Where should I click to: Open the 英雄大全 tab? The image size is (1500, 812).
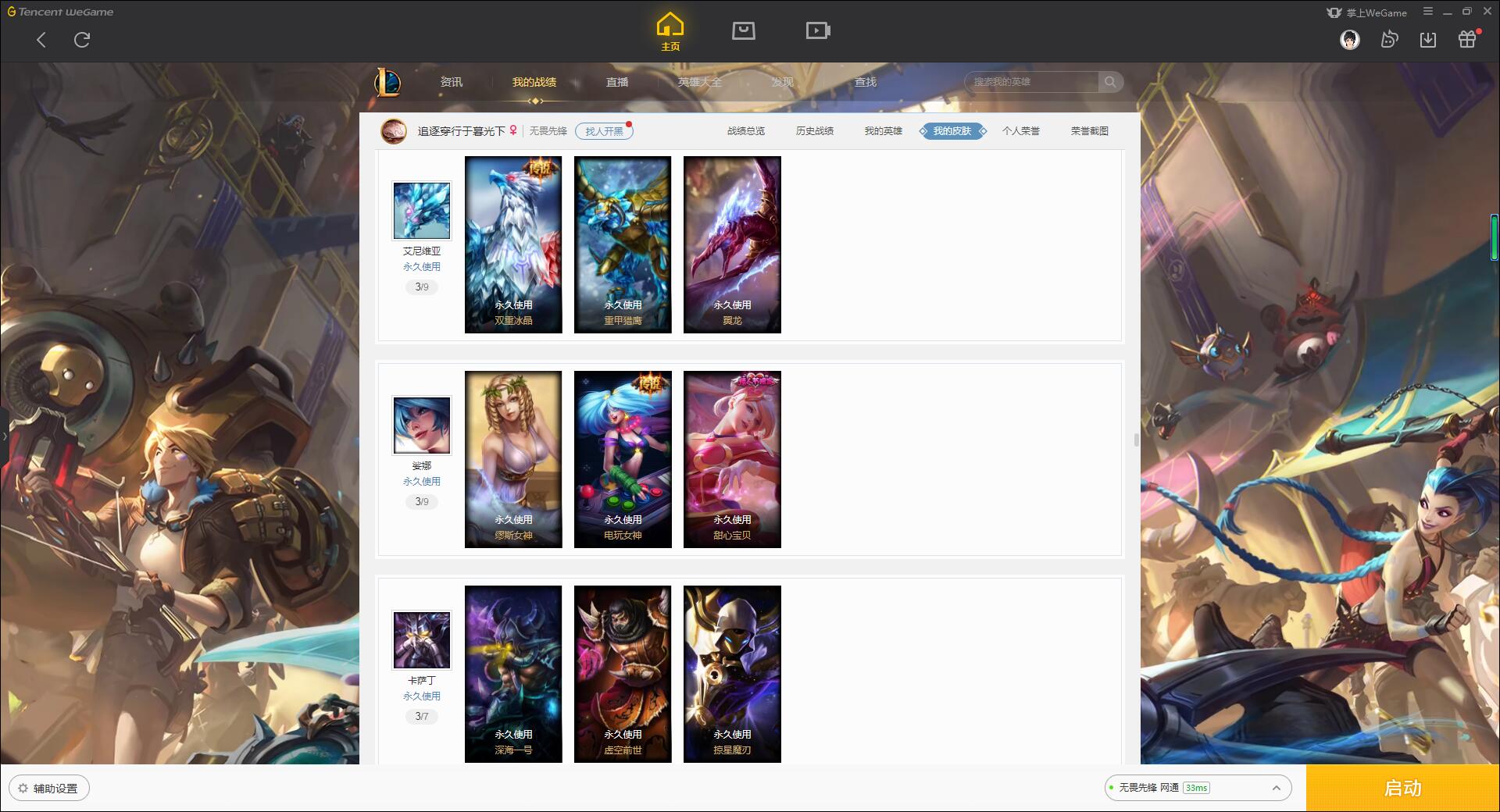tap(700, 82)
